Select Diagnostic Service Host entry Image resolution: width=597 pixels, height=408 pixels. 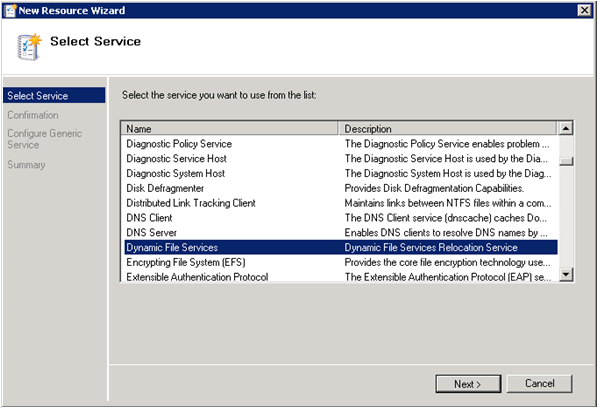click(341, 159)
